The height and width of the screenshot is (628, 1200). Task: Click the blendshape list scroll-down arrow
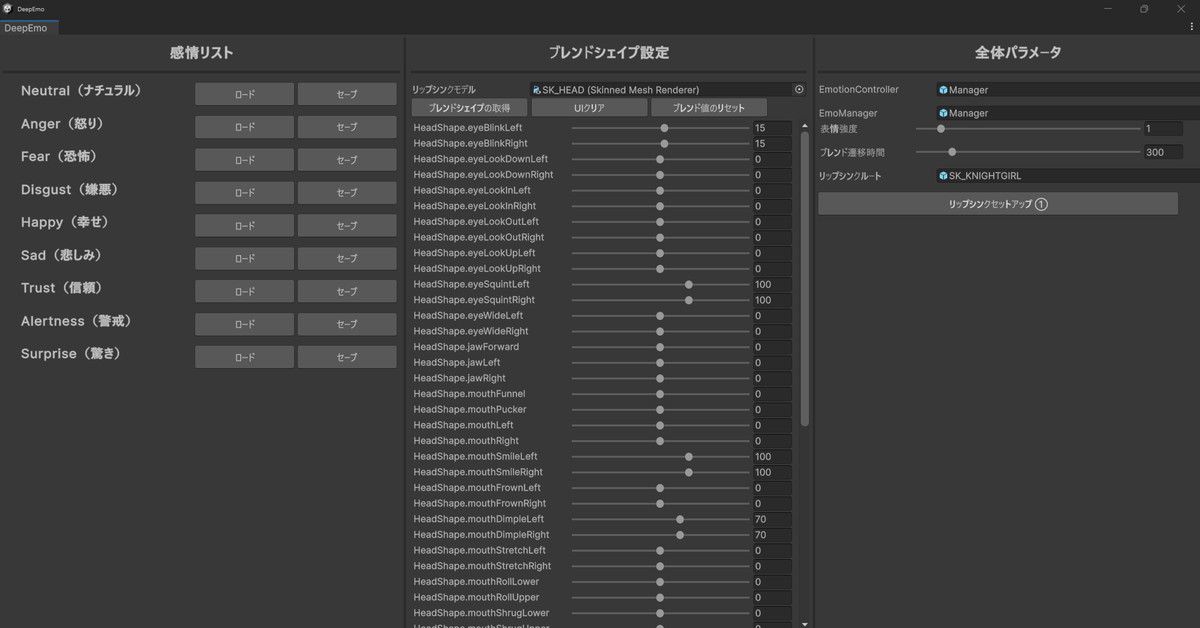[x=805, y=623]
